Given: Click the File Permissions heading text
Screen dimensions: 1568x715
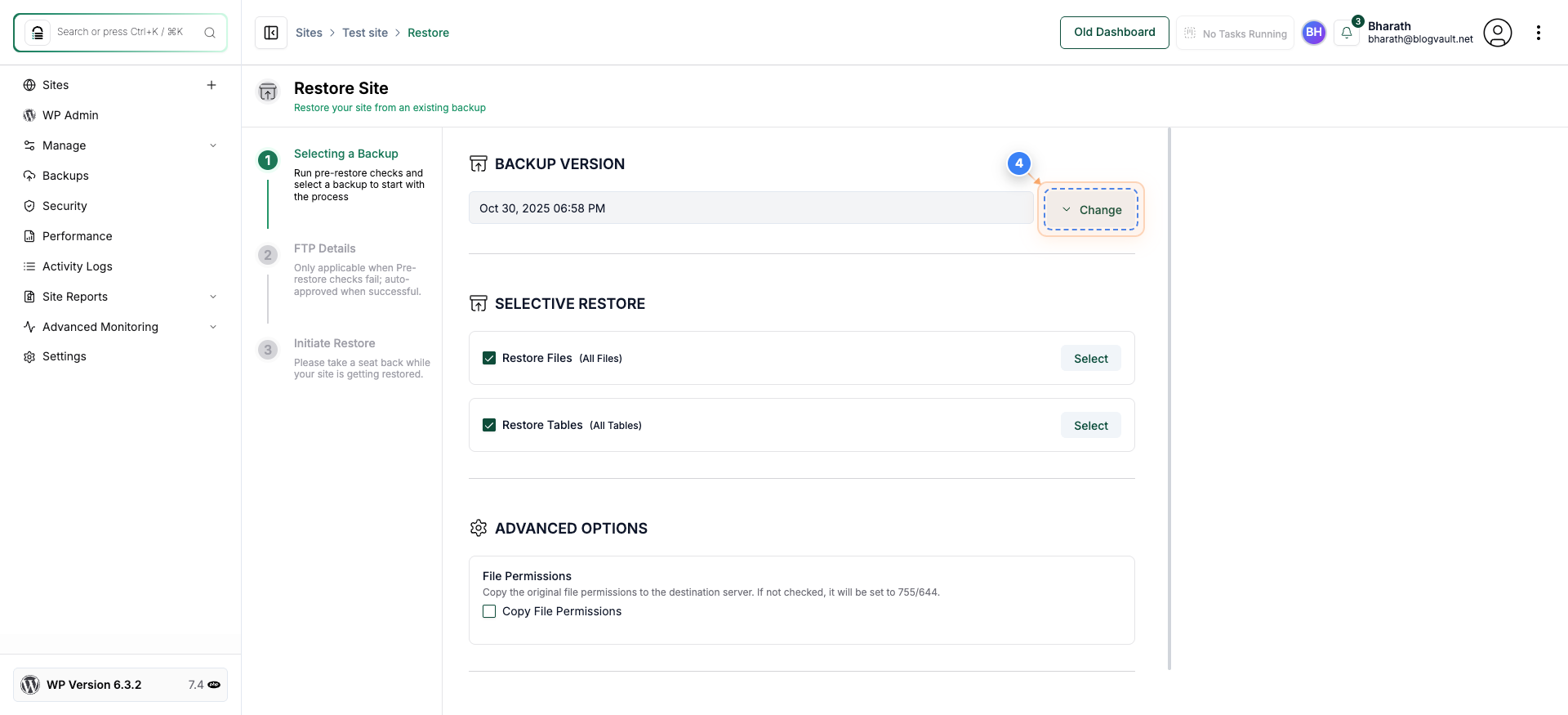Looking at the screenshot, I should click(x=527, y=576).
